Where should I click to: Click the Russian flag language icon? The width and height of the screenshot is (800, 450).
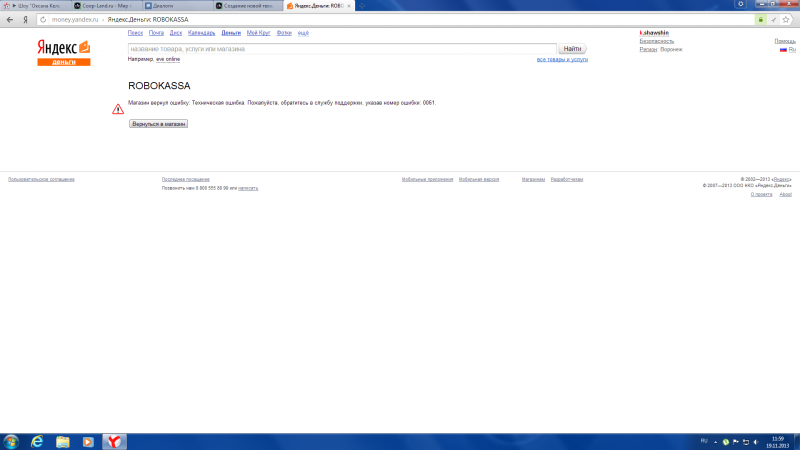783,50
